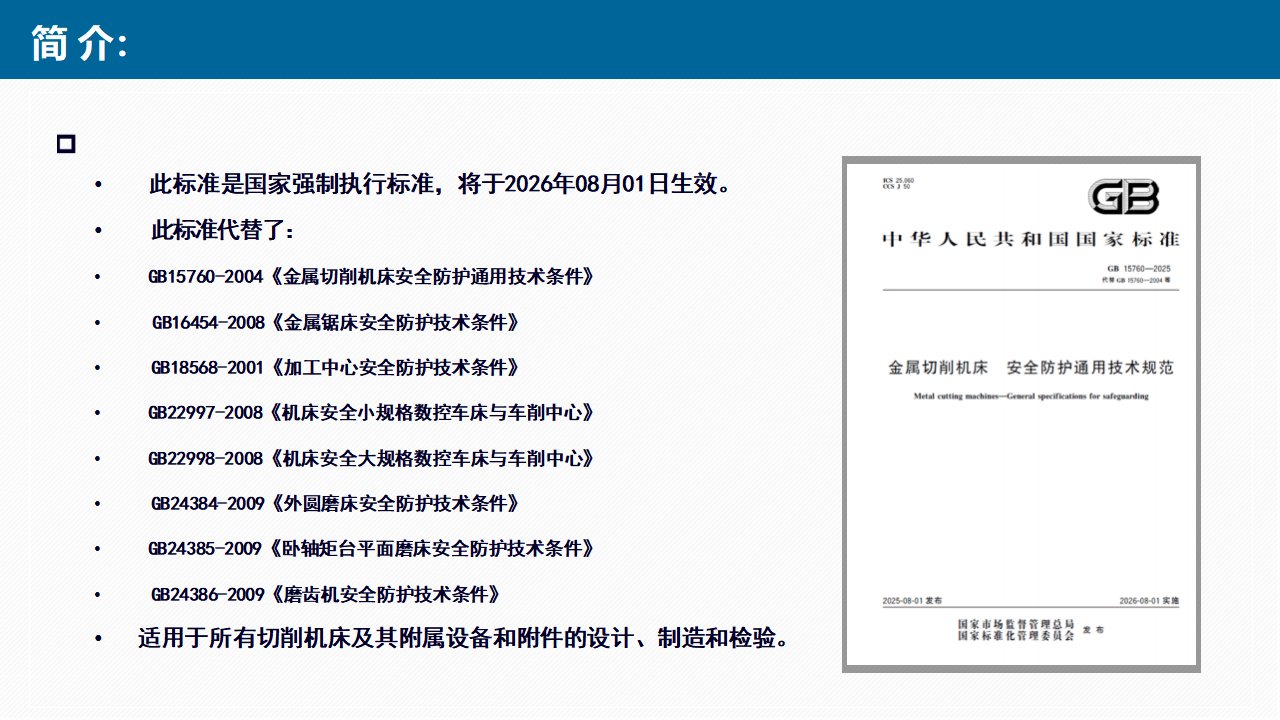Select the GB16454-2008 金属锯床 line
The width and height of the screenshot is (1280, 720).
[x=335, y=323]
